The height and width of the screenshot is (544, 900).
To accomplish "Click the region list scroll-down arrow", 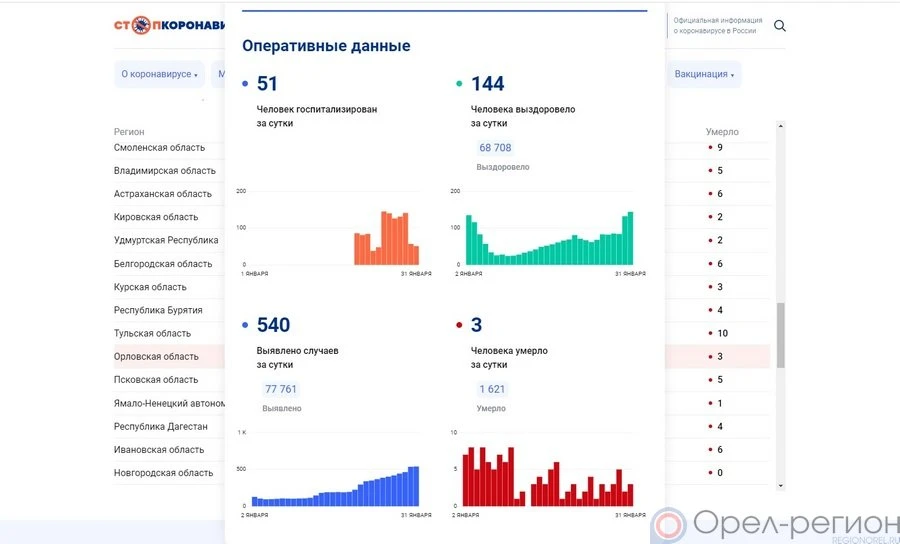I will (781, 486).
